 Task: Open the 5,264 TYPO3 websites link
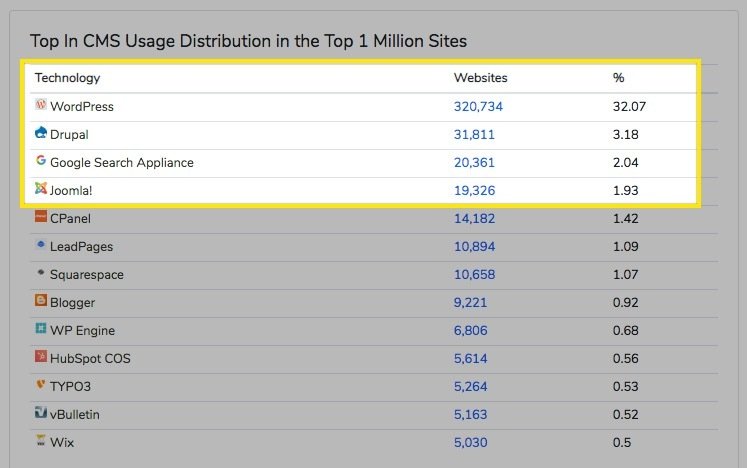(x=470, y=387)
